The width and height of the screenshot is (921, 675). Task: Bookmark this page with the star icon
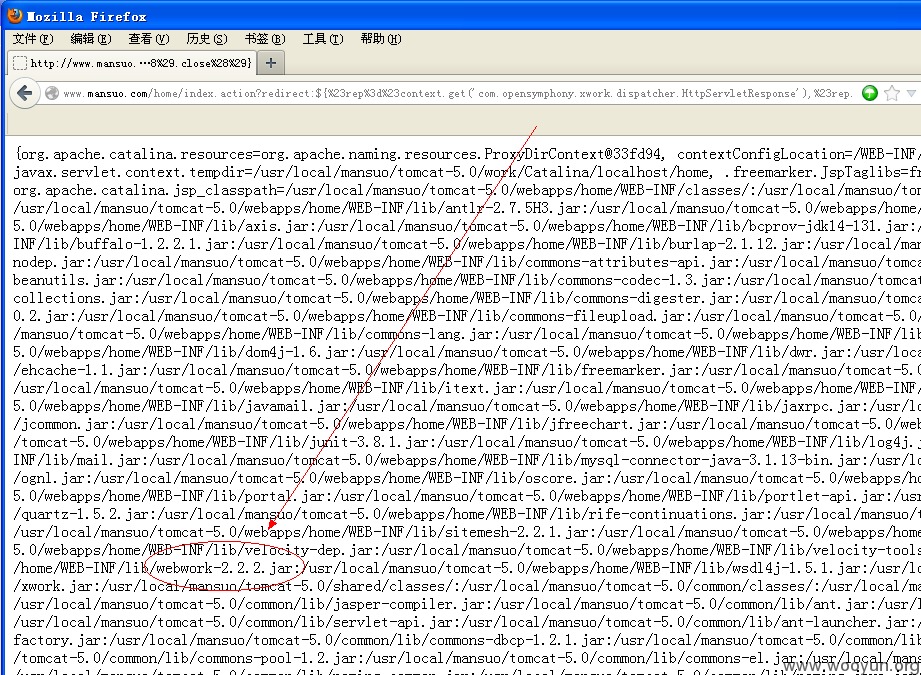click(x=892, y=93)
